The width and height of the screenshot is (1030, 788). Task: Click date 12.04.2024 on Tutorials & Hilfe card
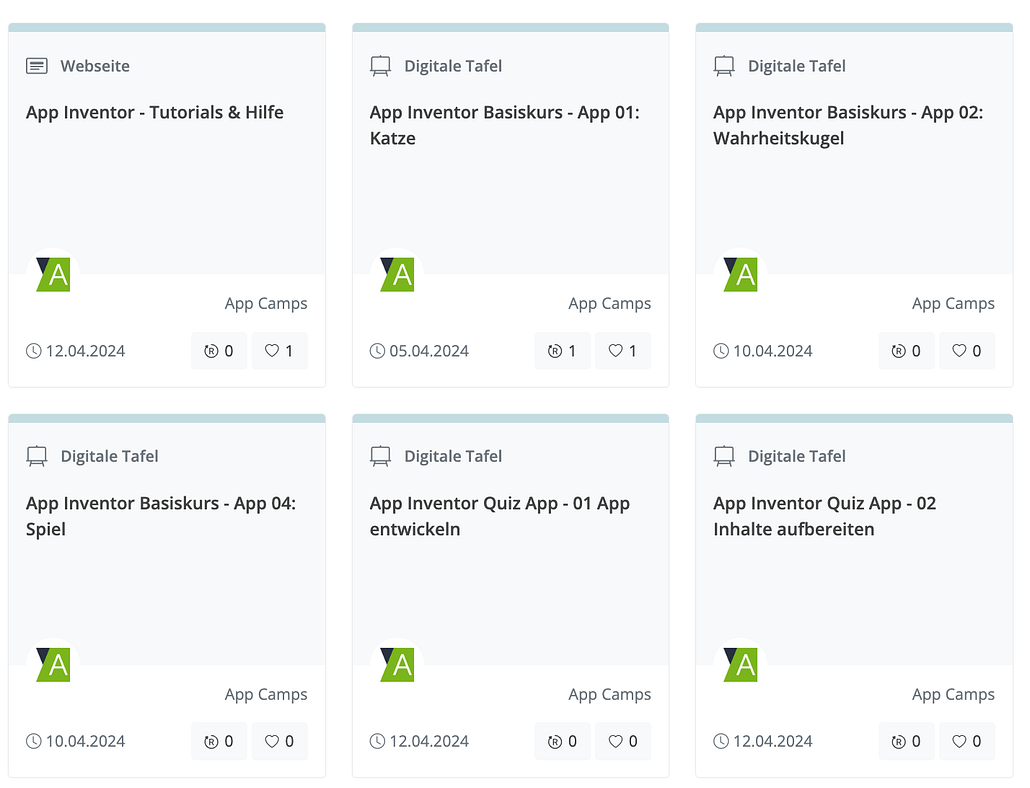(x=85, y=351)
